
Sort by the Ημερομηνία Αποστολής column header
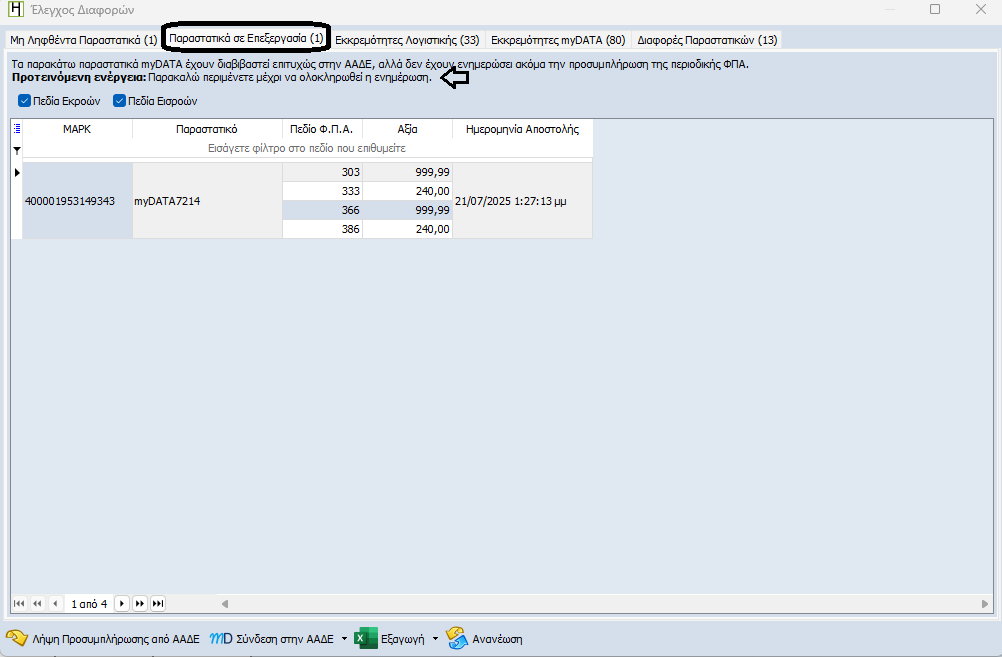(522, 129)
